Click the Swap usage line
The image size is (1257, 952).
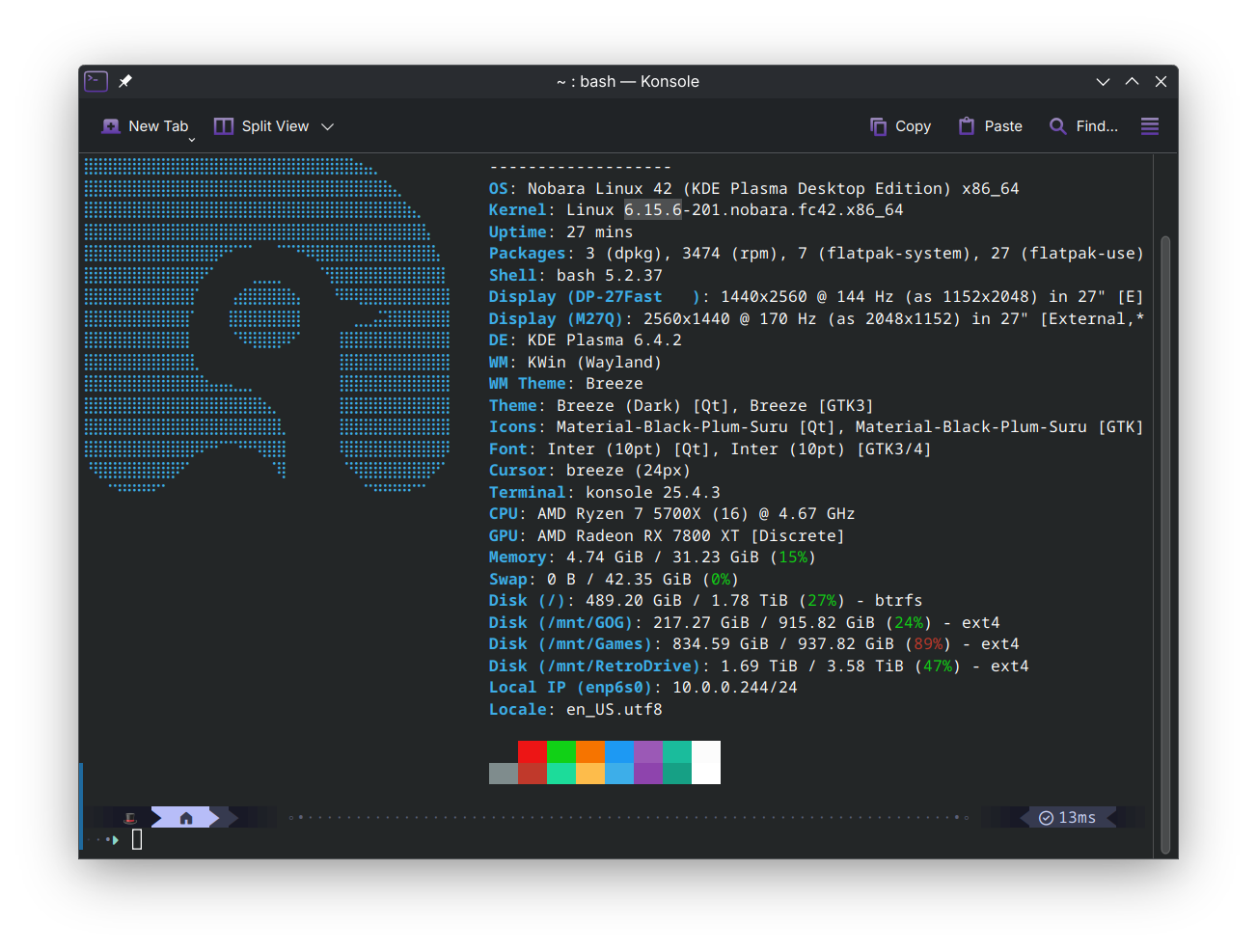[615, 579]
